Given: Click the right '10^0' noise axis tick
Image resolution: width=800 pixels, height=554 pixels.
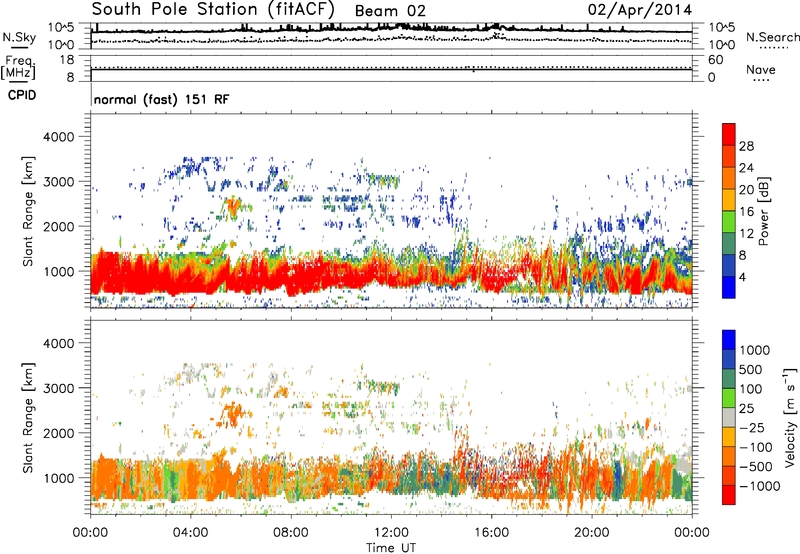Looking at the screenshot, I should pyautogui.click(x=722, y=45).
